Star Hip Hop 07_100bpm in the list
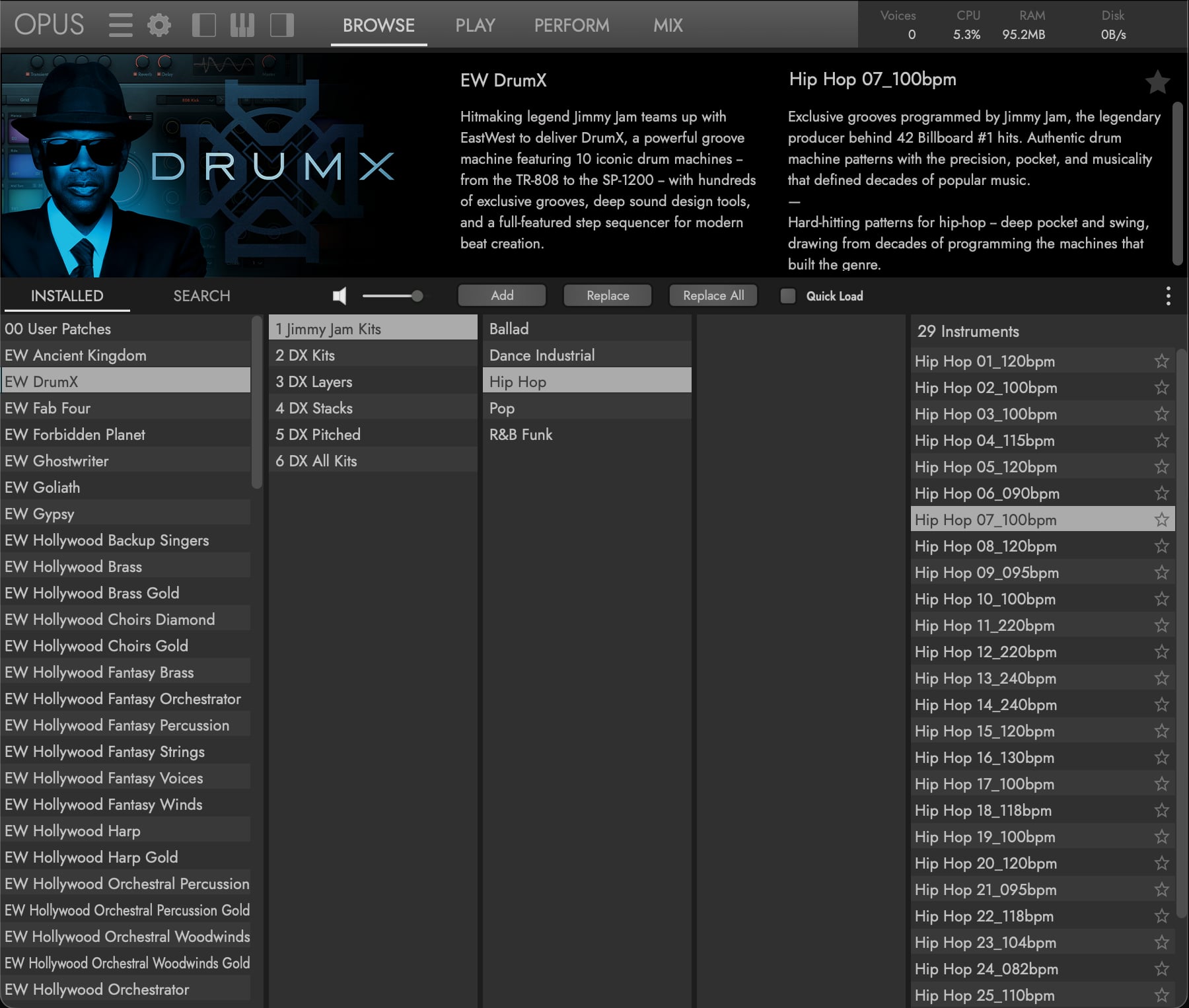Image resolution: width=1189 pixels, height=1008 pixels. point(1161,520)
